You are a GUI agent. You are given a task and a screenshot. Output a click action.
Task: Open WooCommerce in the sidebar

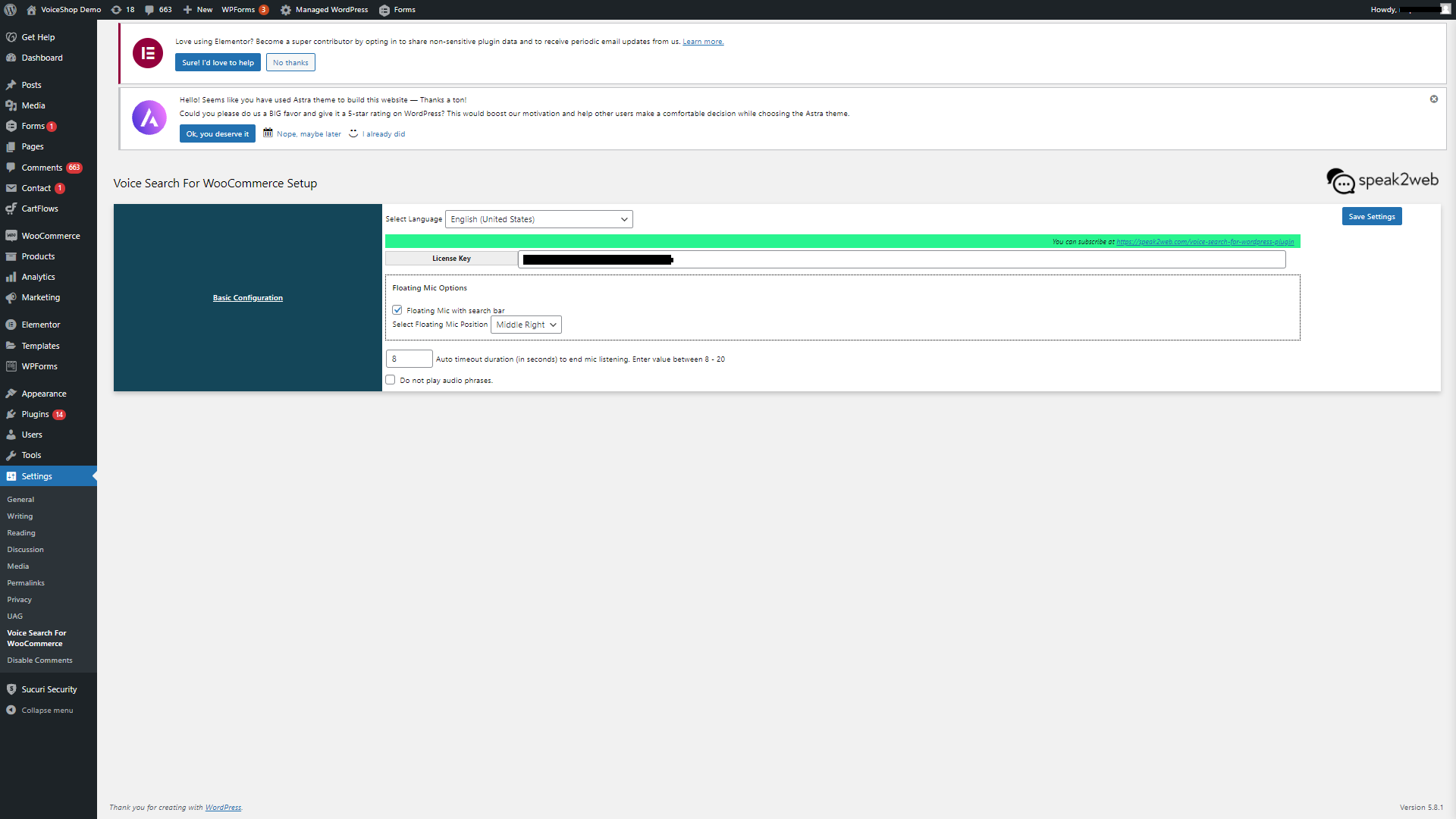coord(49,236)
